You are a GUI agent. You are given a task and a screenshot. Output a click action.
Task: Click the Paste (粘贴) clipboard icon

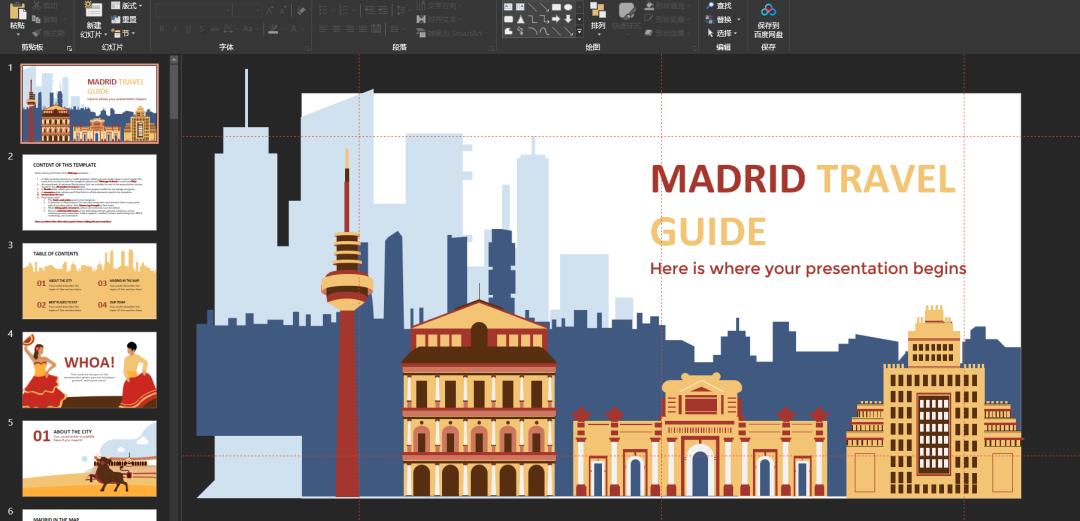(17, 11)
